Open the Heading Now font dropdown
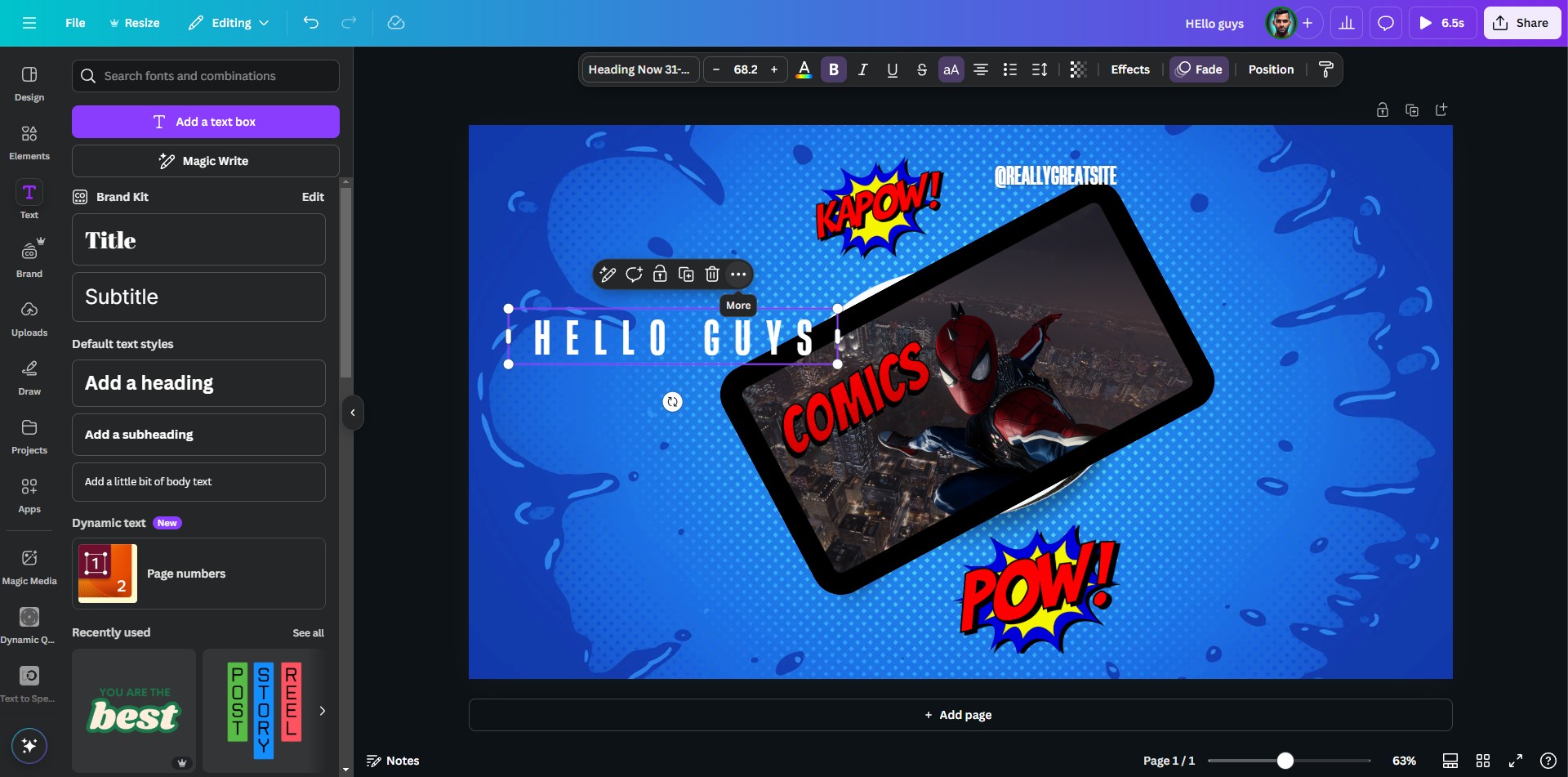This screenshot has width=1568, height=777. 639,69
